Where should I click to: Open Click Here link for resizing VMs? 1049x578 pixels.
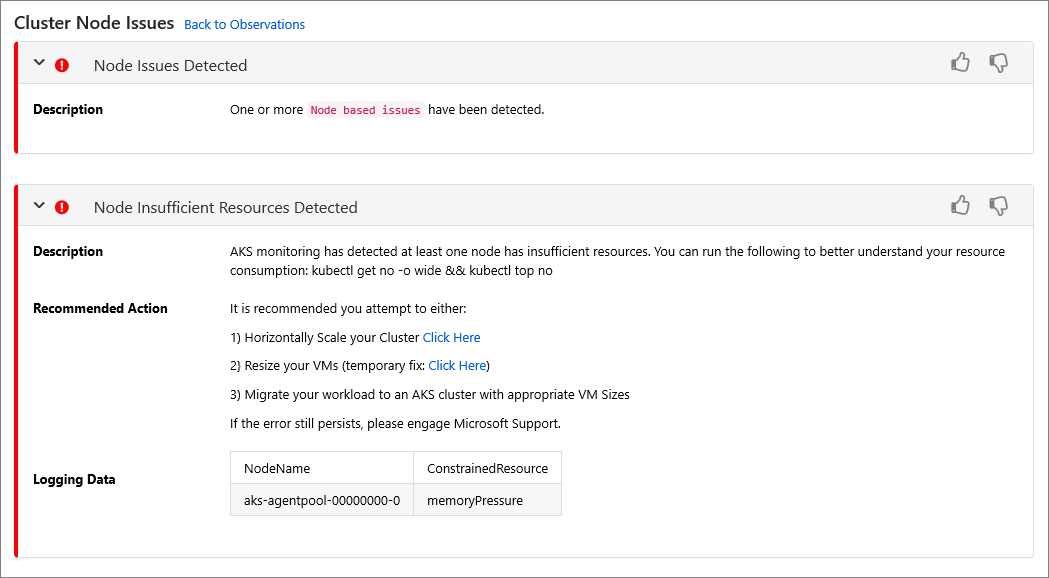coord(457,365)
